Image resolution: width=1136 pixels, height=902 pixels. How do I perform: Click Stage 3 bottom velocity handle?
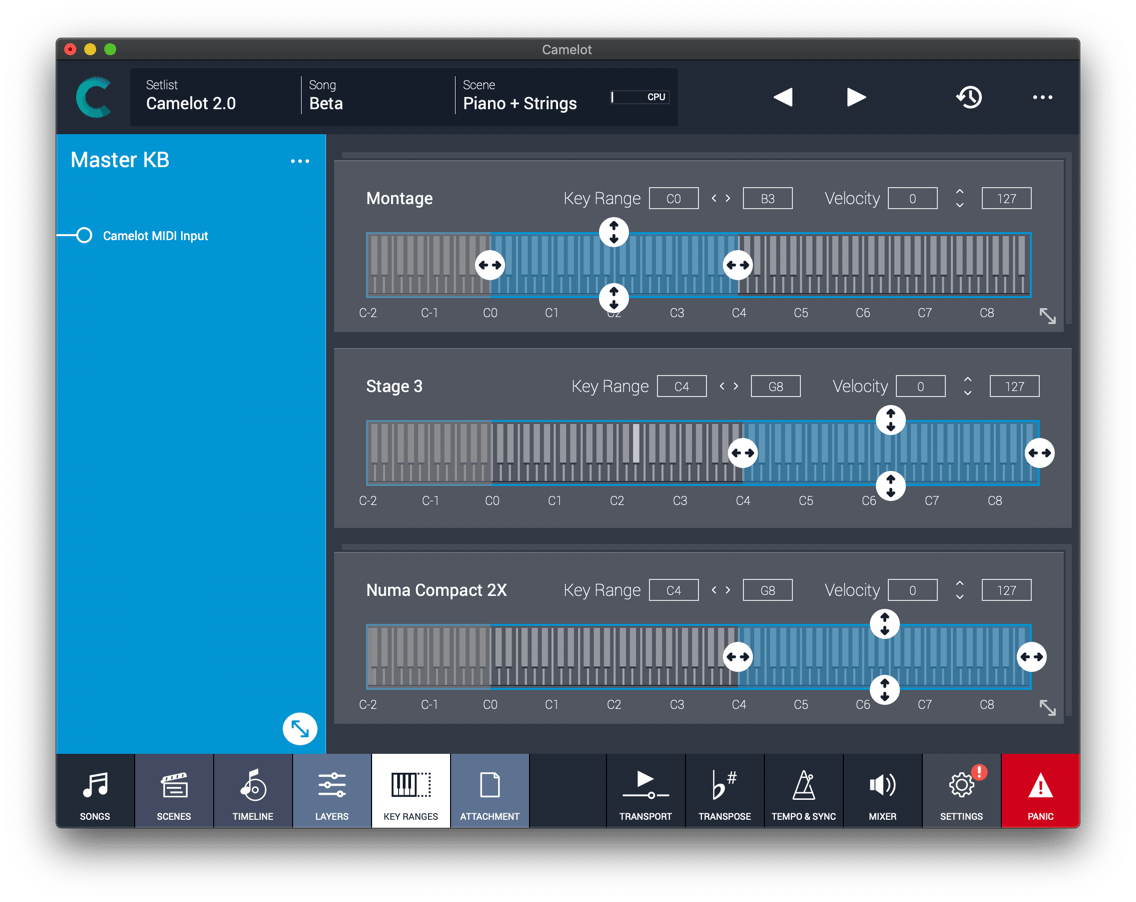pos(890,485)
